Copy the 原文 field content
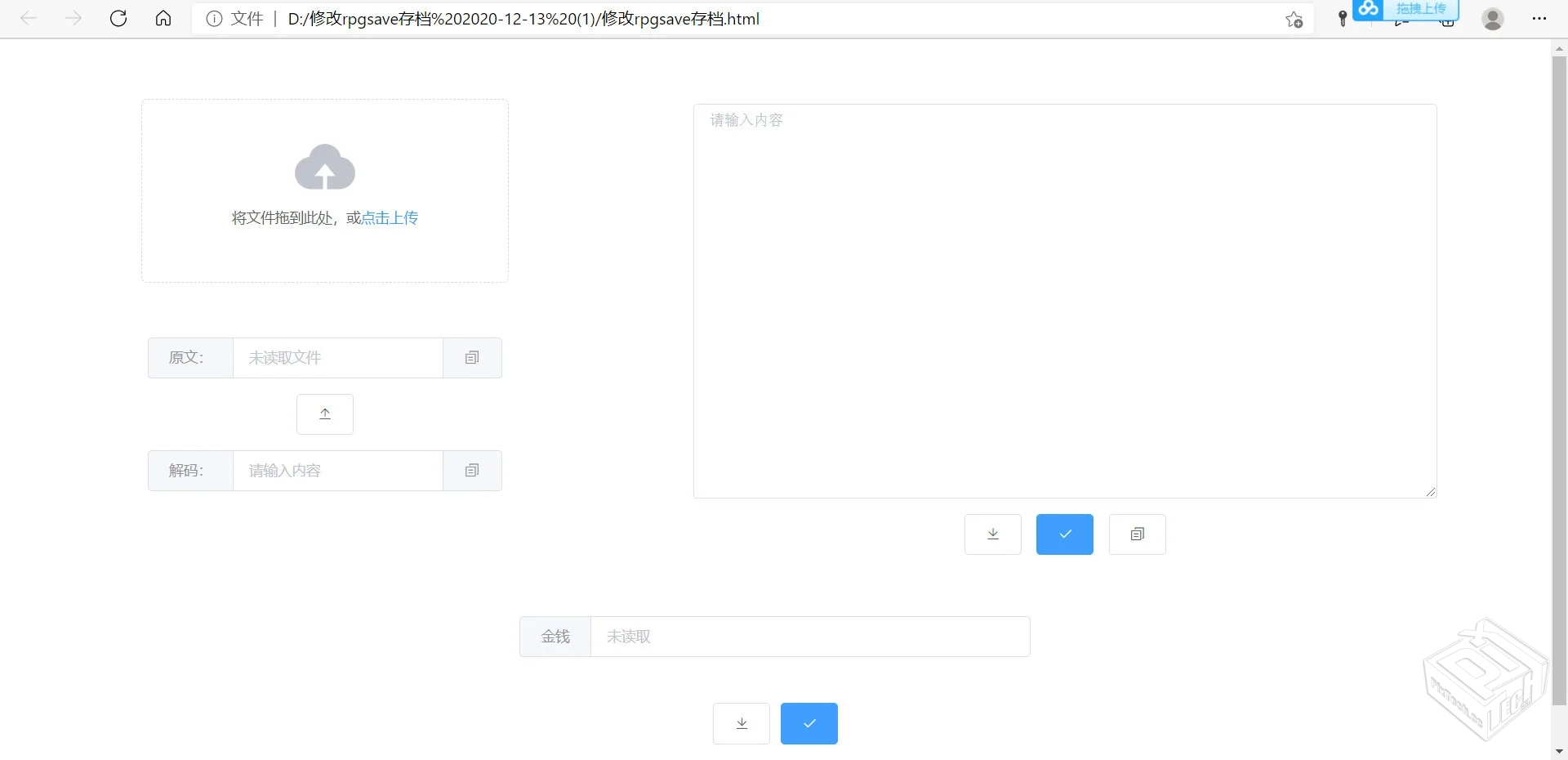Screen dimensions: 1568x760 (x=471, y=357)
